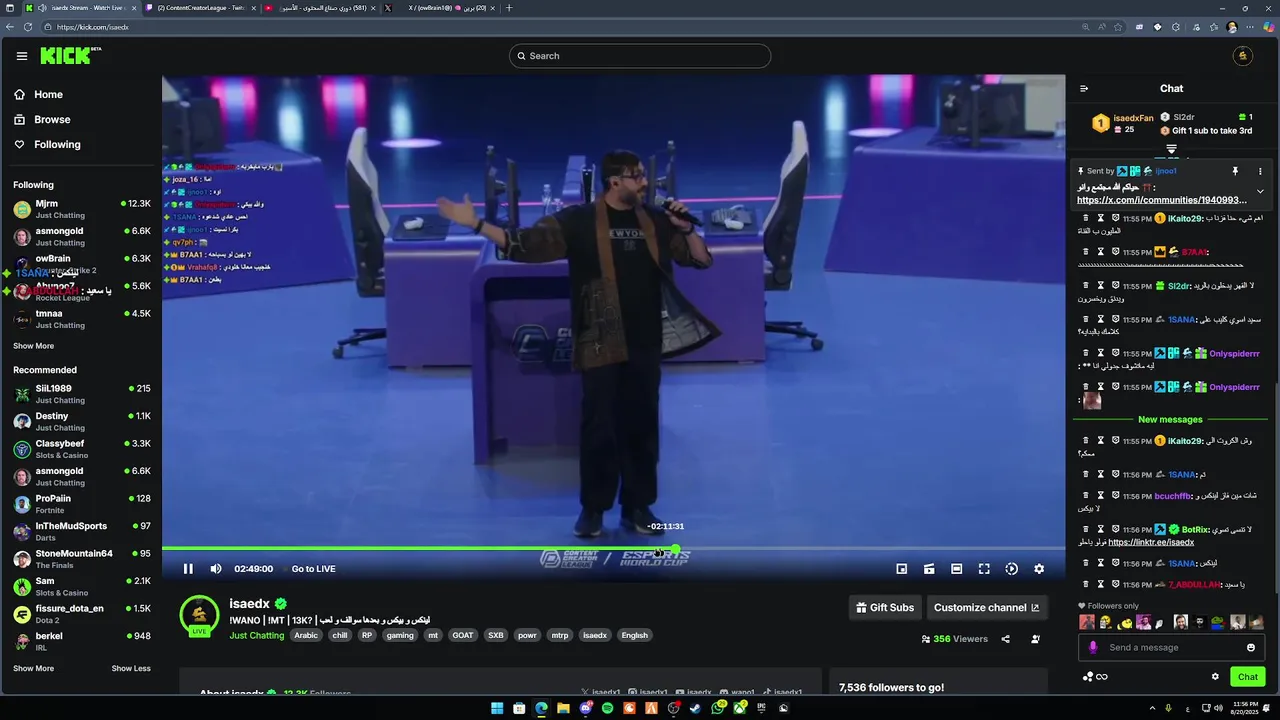Viewport: 1280px width, 720px height.
Task: Pause the stream video
Action: click(x=188, y=569)
